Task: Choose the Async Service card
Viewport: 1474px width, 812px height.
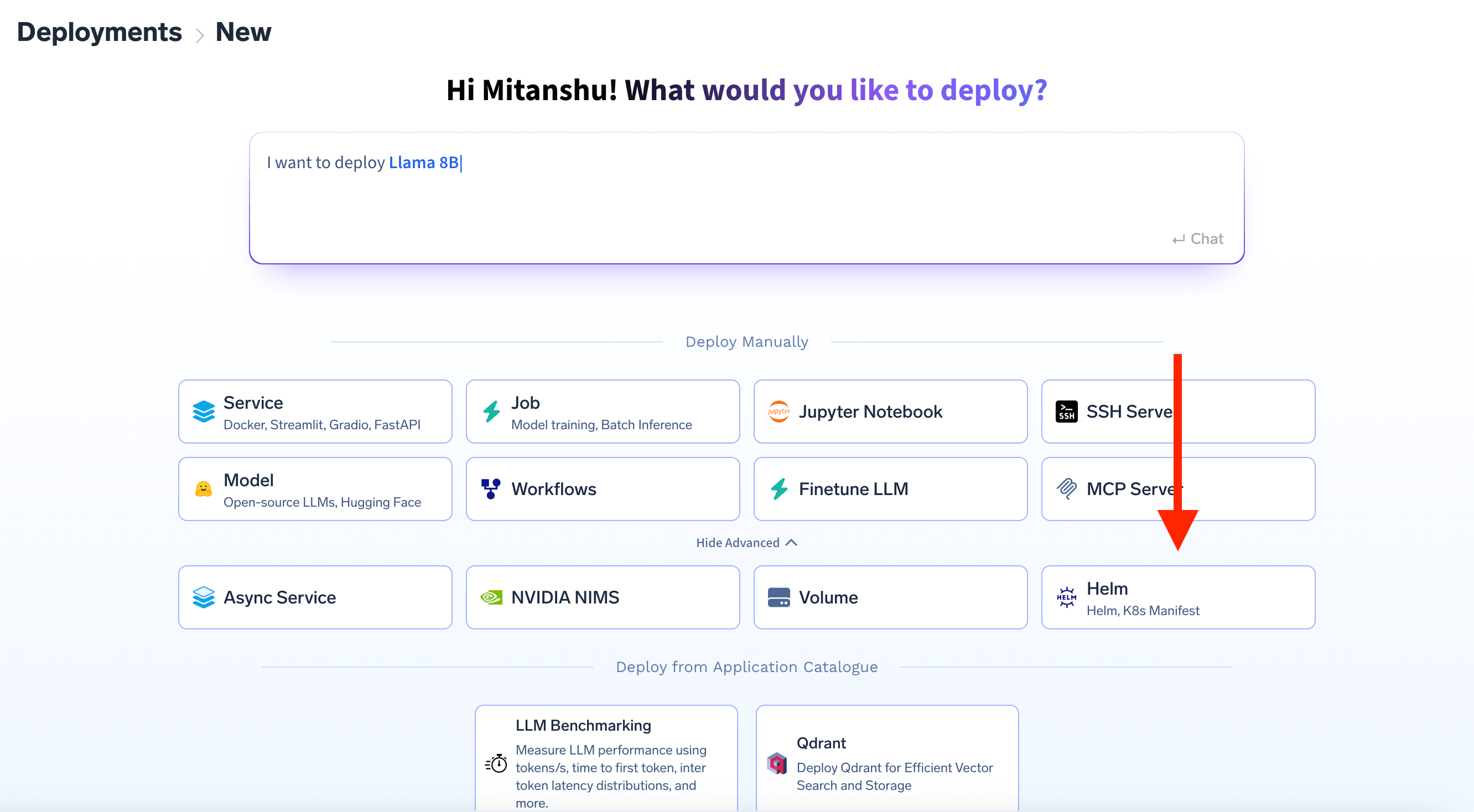Action: 315,597
